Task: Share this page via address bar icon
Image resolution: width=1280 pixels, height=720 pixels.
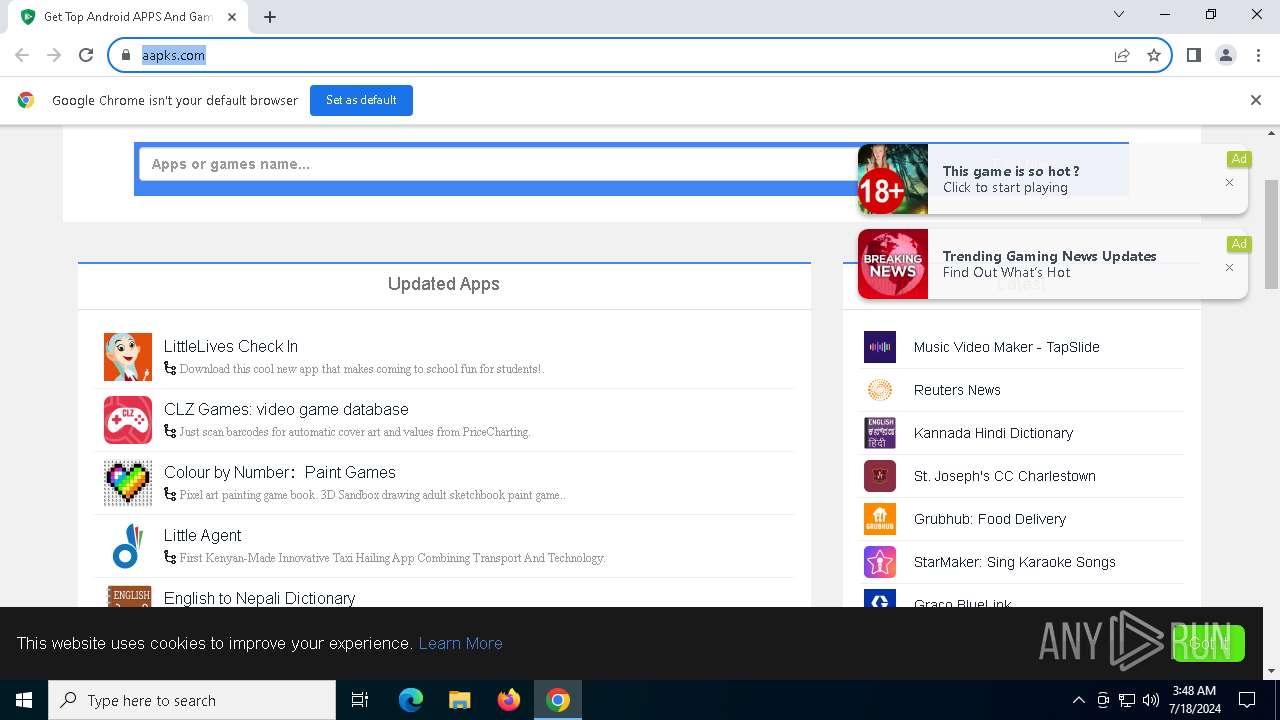Action: 1122,55
